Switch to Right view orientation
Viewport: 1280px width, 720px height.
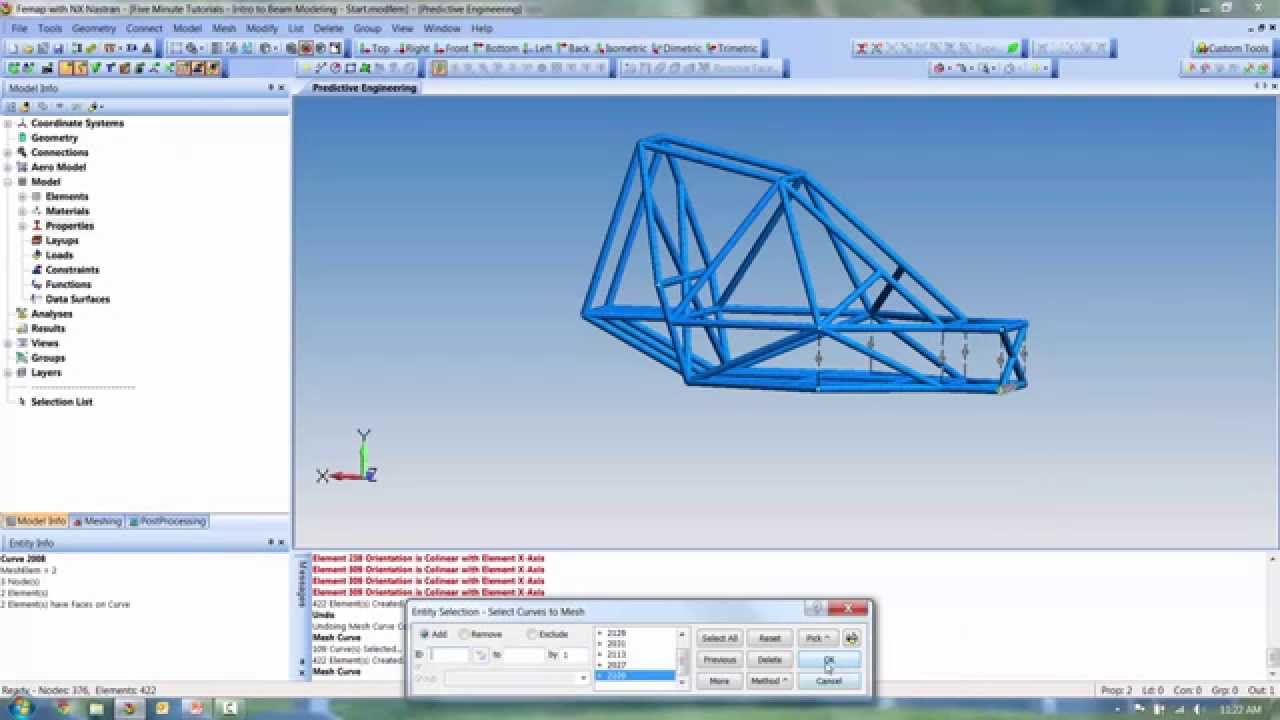[412, 48]
